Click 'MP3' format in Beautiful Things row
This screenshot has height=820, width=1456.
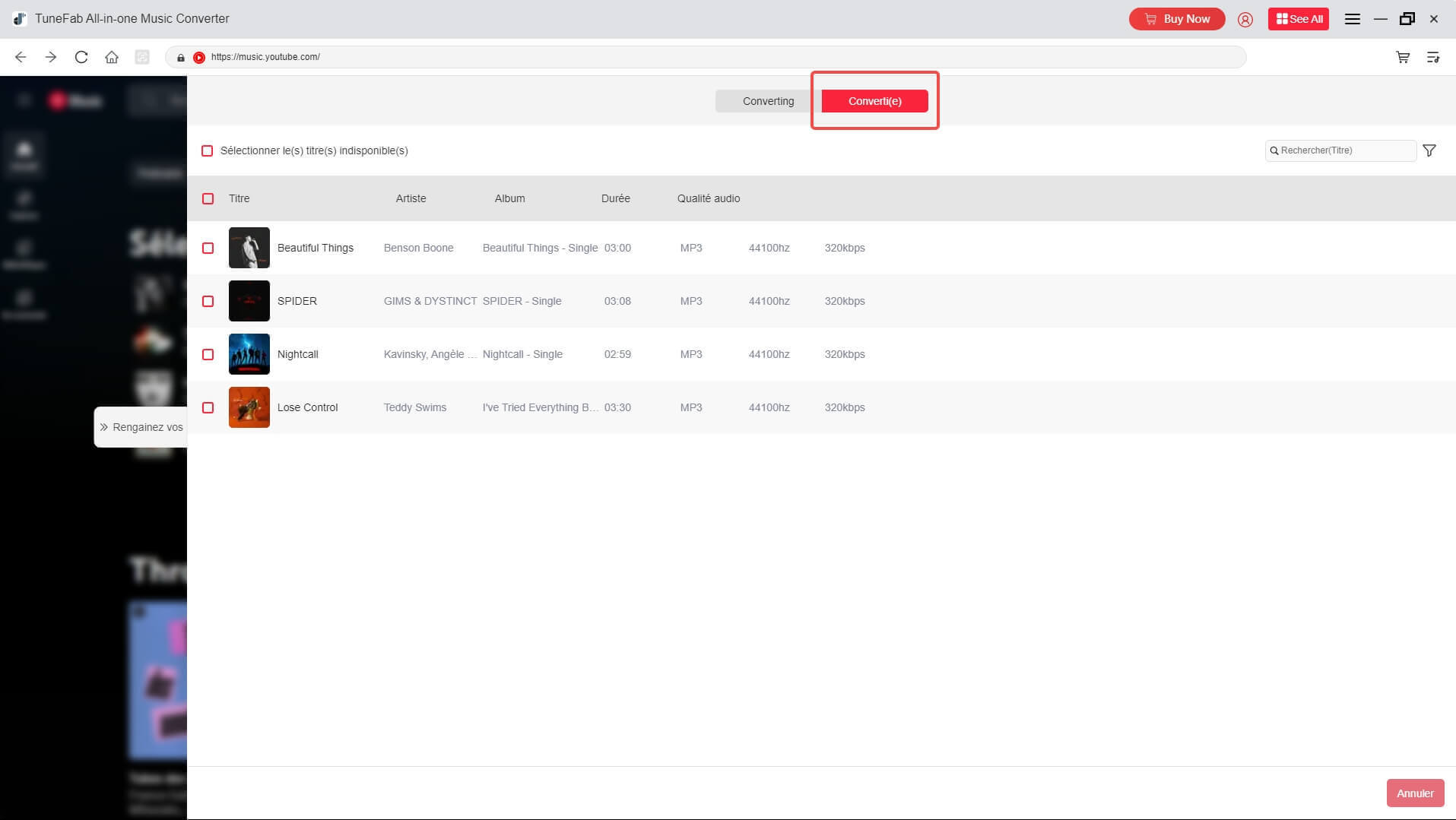(x=691, y=248)
